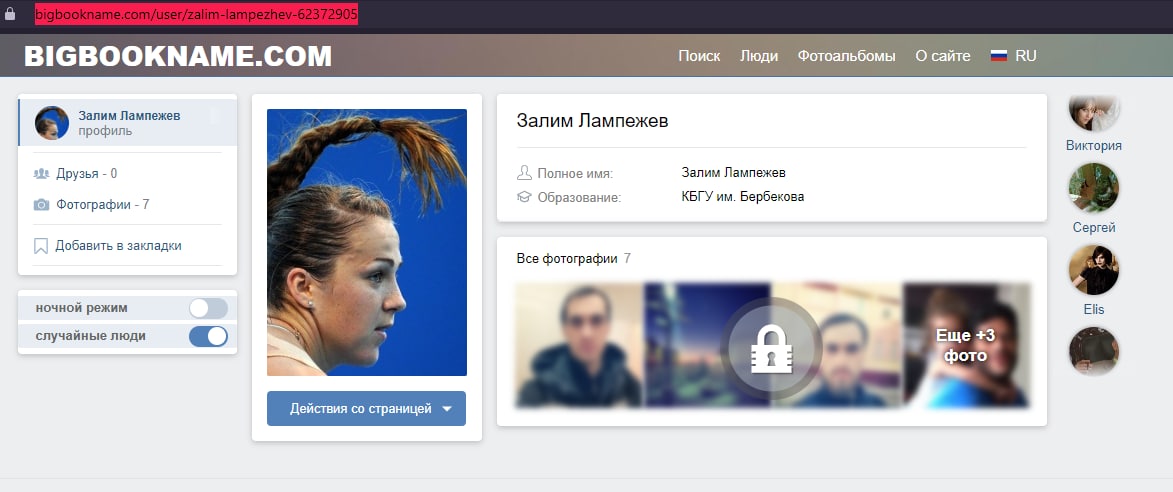This screenshot has height=492, width=1173.
Task: Click the small sidebar profile avatar
Action: [52, 123]
